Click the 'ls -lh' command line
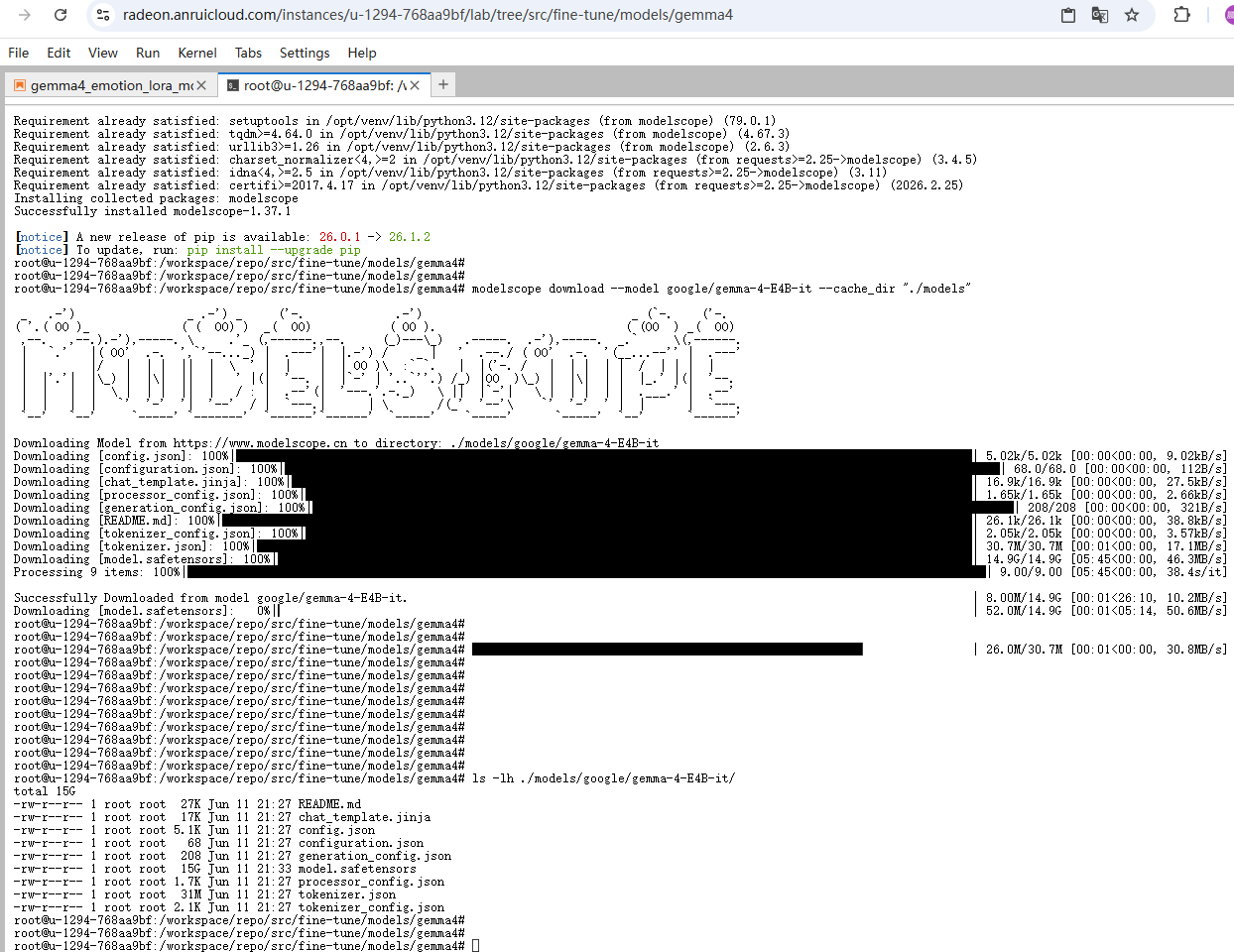Viewport: 1234px width, 952px height. coord(604,778)
